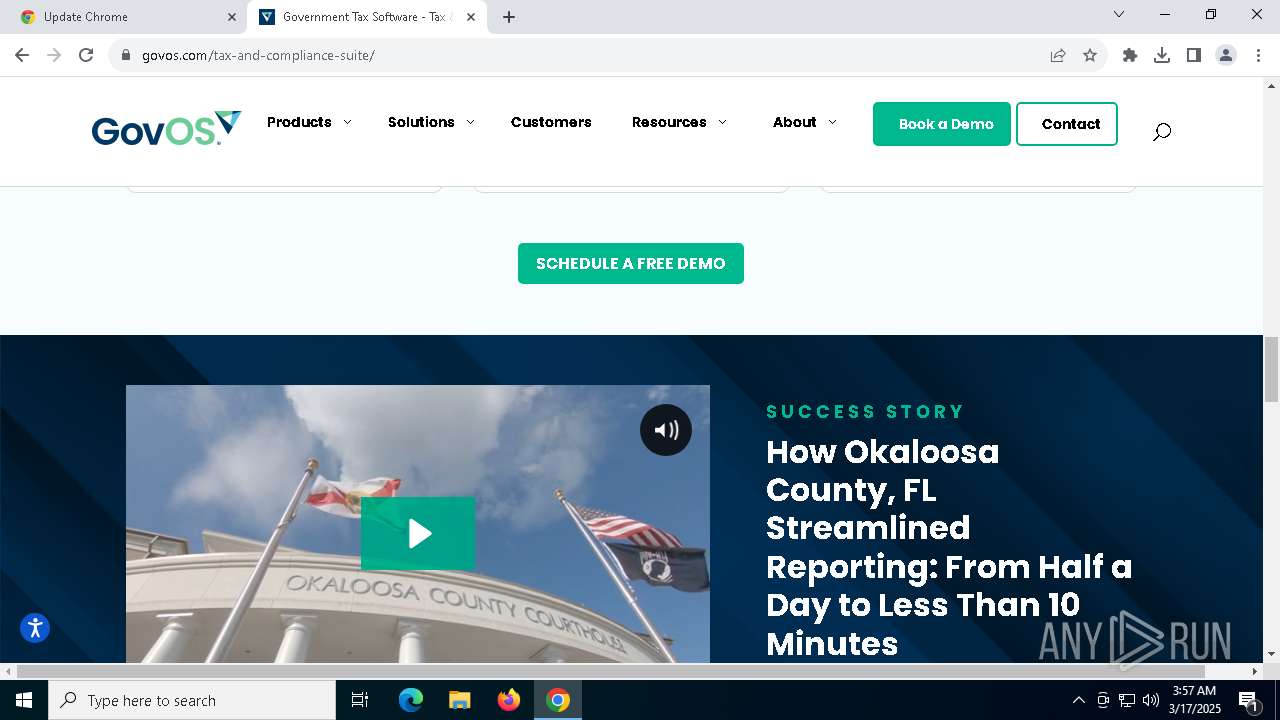Click the SUCCESS STORY label

865,411
